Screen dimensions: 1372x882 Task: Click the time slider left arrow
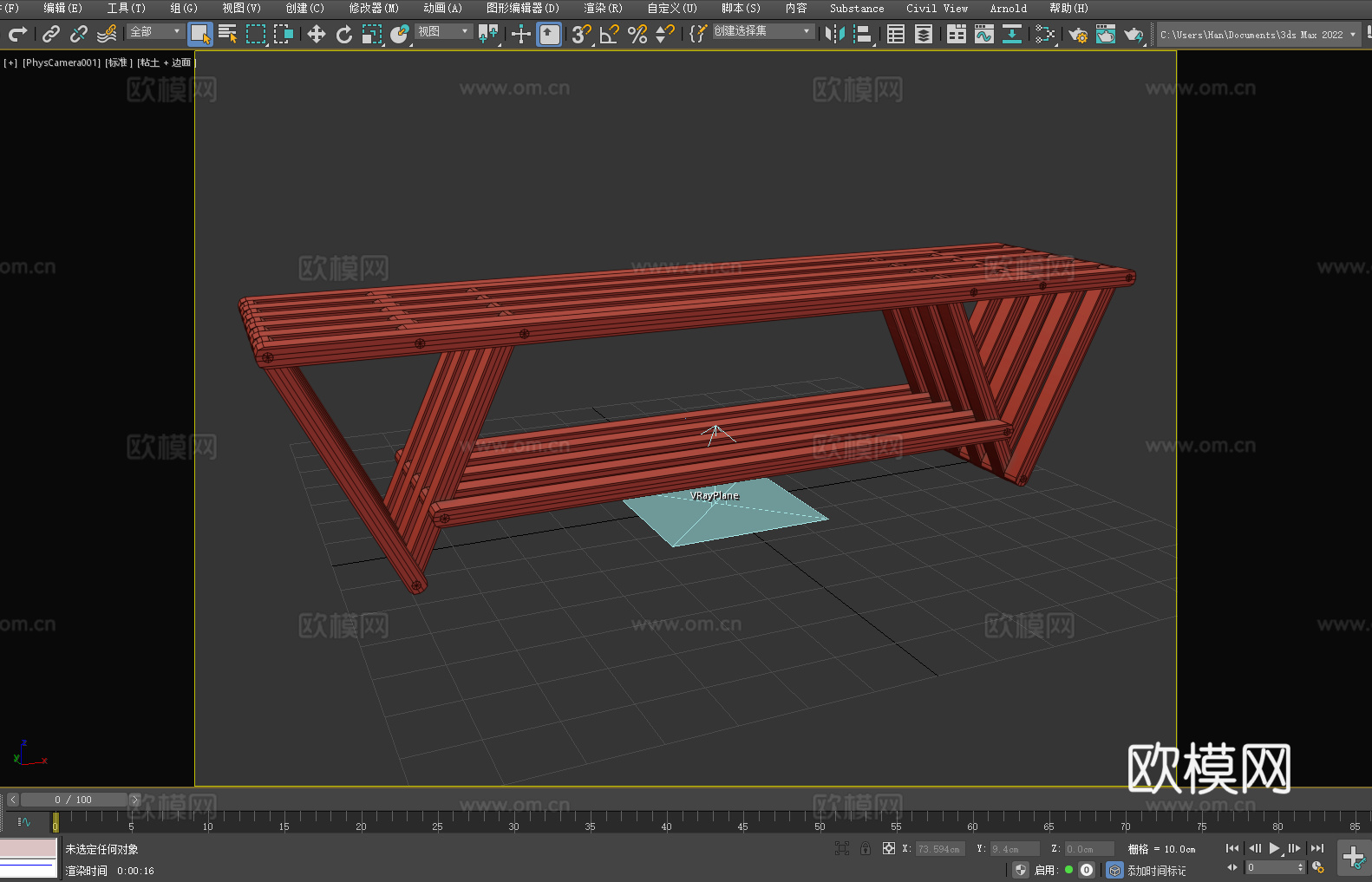click(x=12, y=800)
